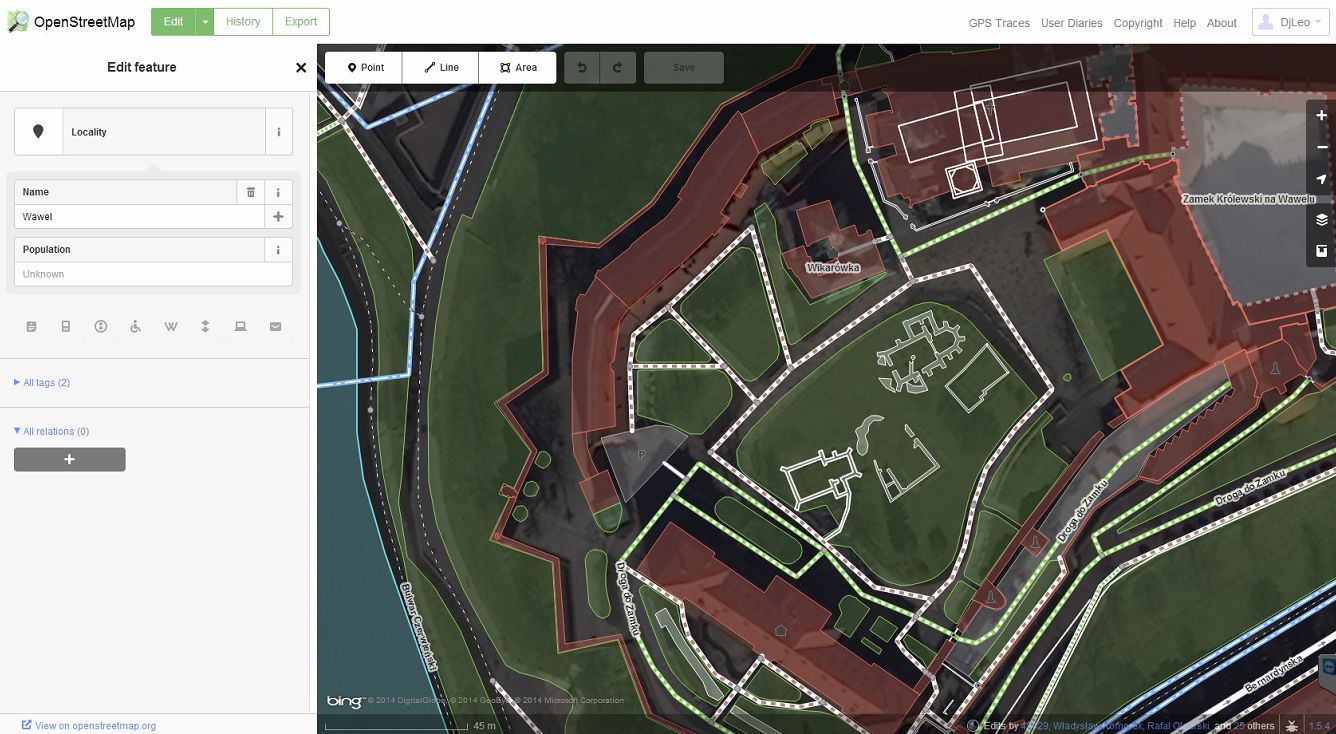Select the Point drawing tool
The image size is (1336, 734).
click(364, 68)
